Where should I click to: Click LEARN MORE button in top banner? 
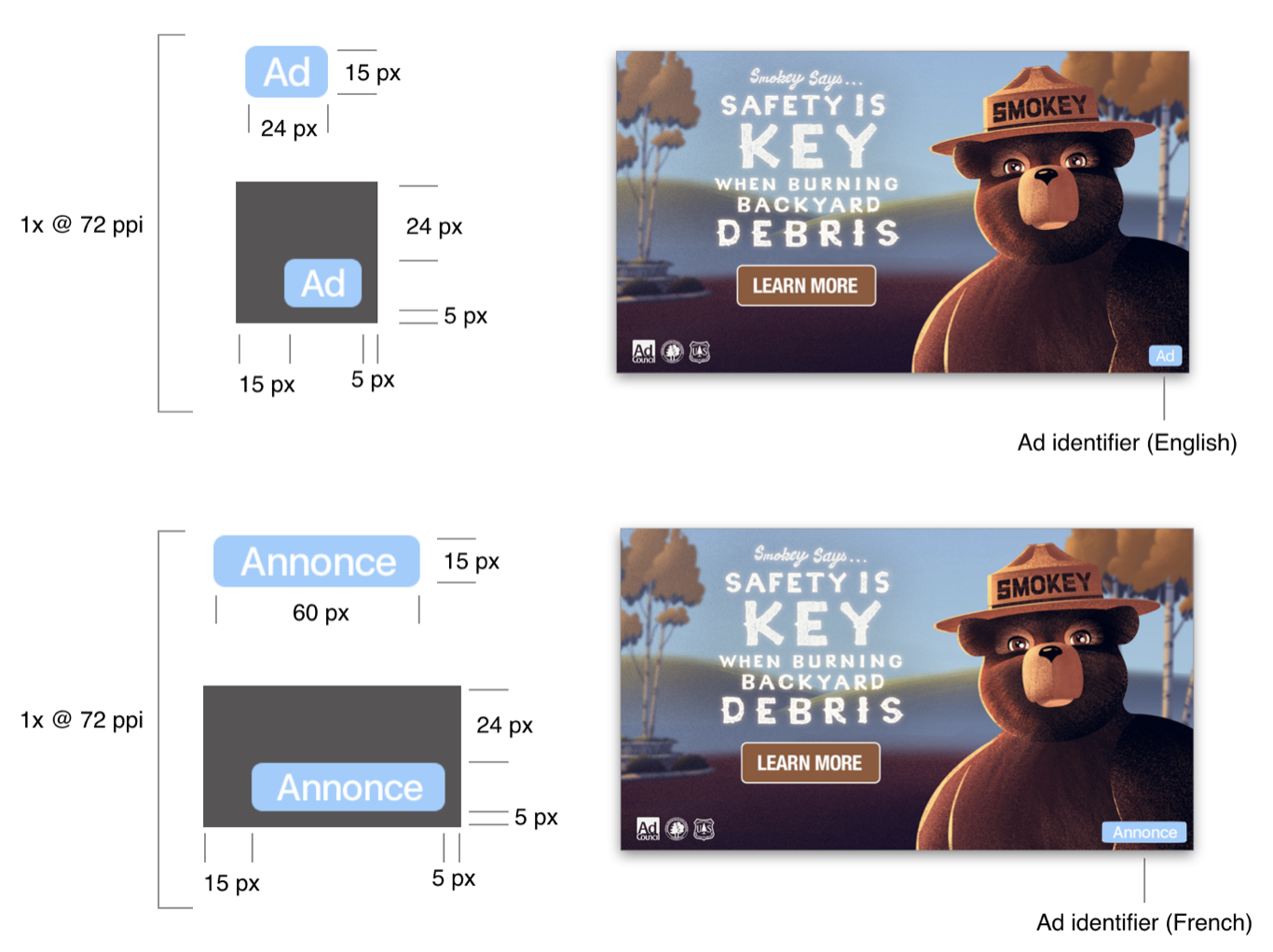coord(806,286)
